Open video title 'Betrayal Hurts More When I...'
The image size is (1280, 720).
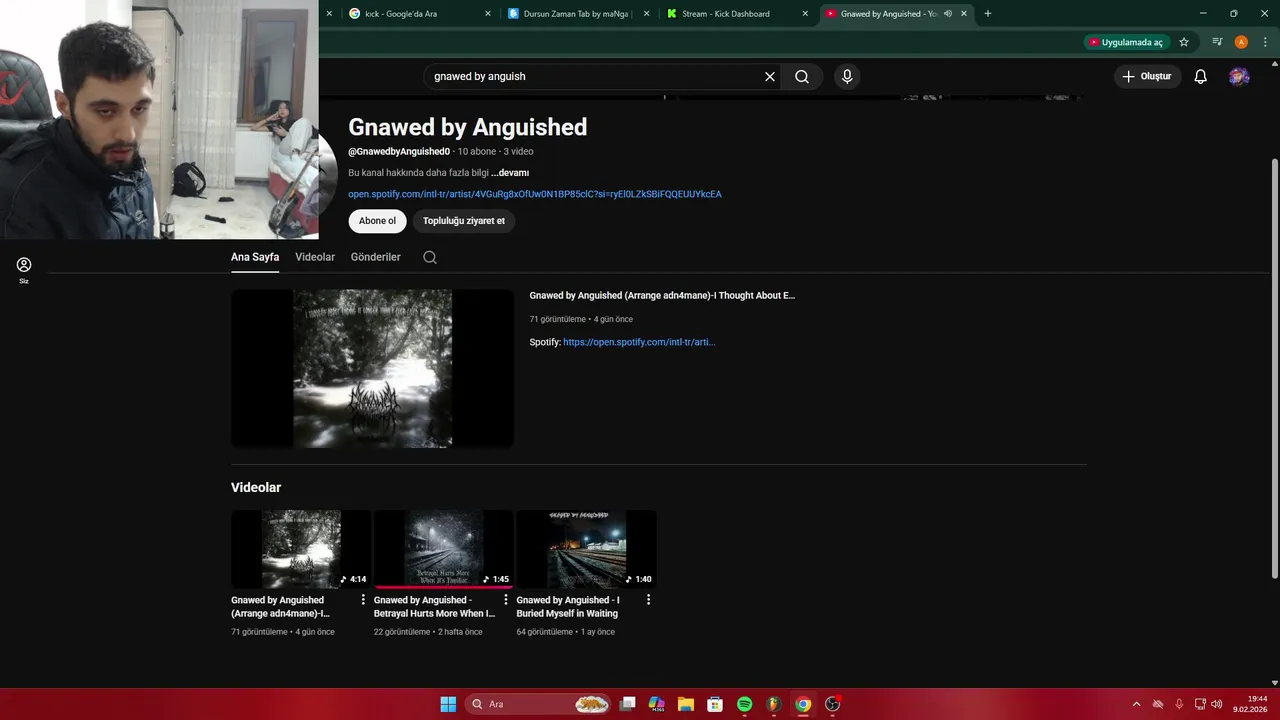[434, 607]
